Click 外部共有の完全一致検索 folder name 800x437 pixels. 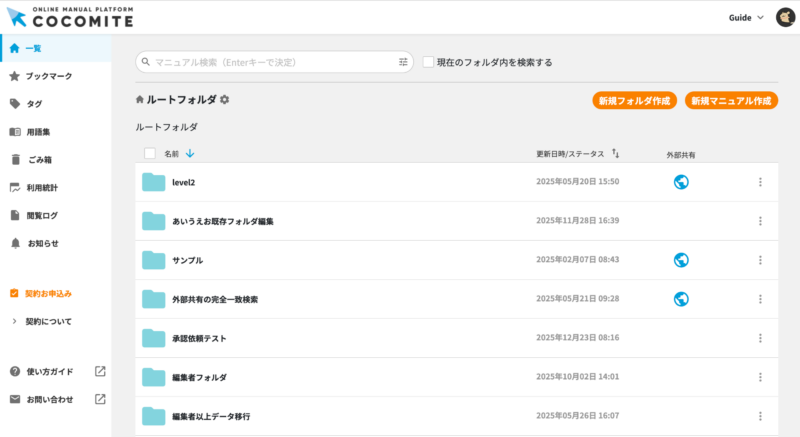(x=215, y=299)
